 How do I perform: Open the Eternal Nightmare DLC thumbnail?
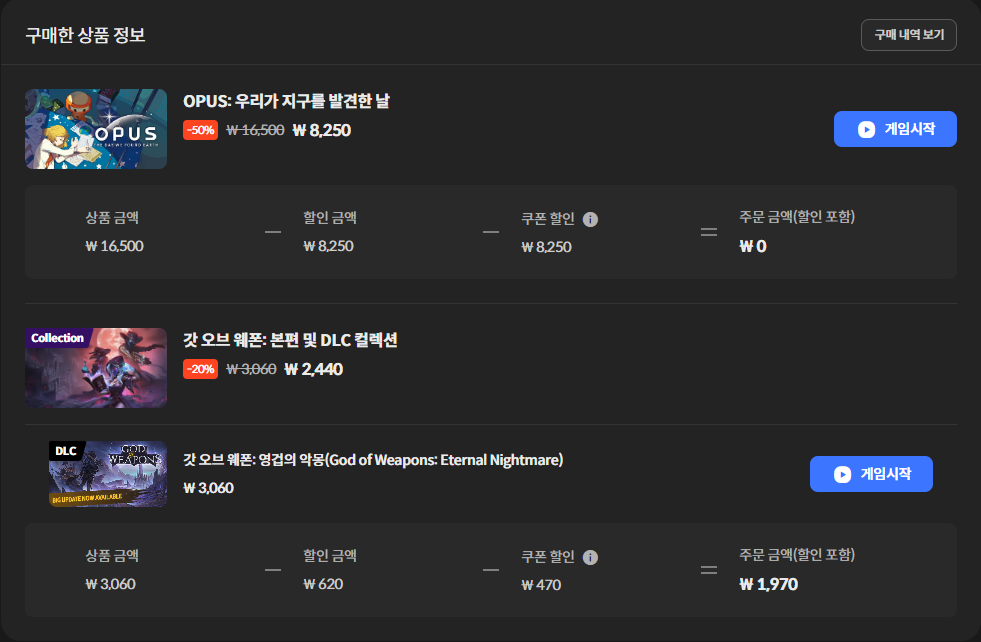(108, 474)
